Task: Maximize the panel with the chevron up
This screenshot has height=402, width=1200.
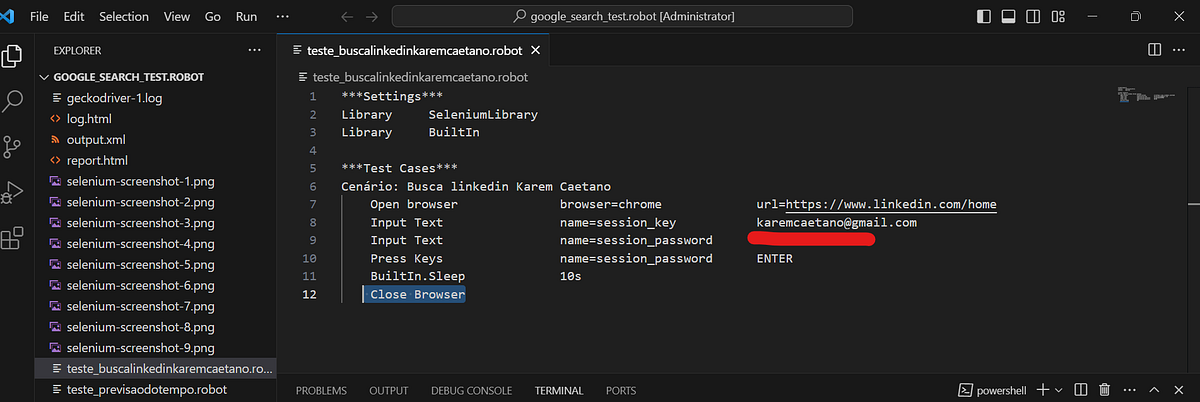Action: [x=1155, y=390]
